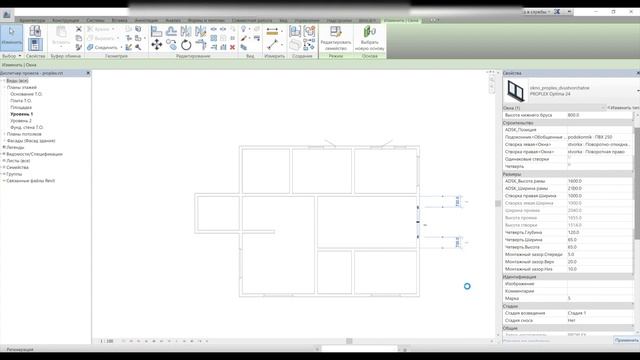Open the Конструкция ribbon tab

(x=65, y=20)
